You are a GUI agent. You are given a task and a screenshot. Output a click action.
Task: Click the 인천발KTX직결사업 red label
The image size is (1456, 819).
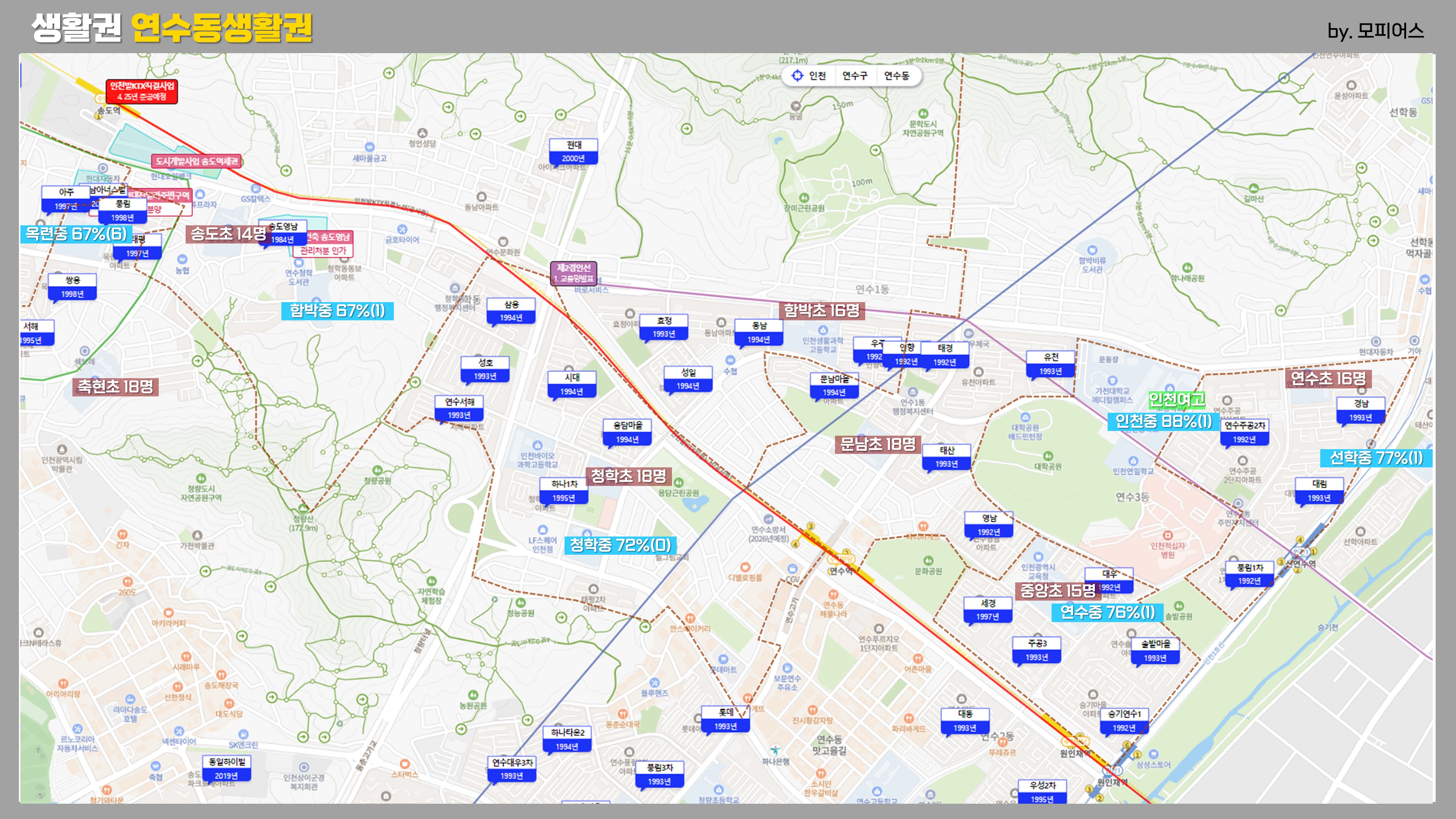point(142,91)
